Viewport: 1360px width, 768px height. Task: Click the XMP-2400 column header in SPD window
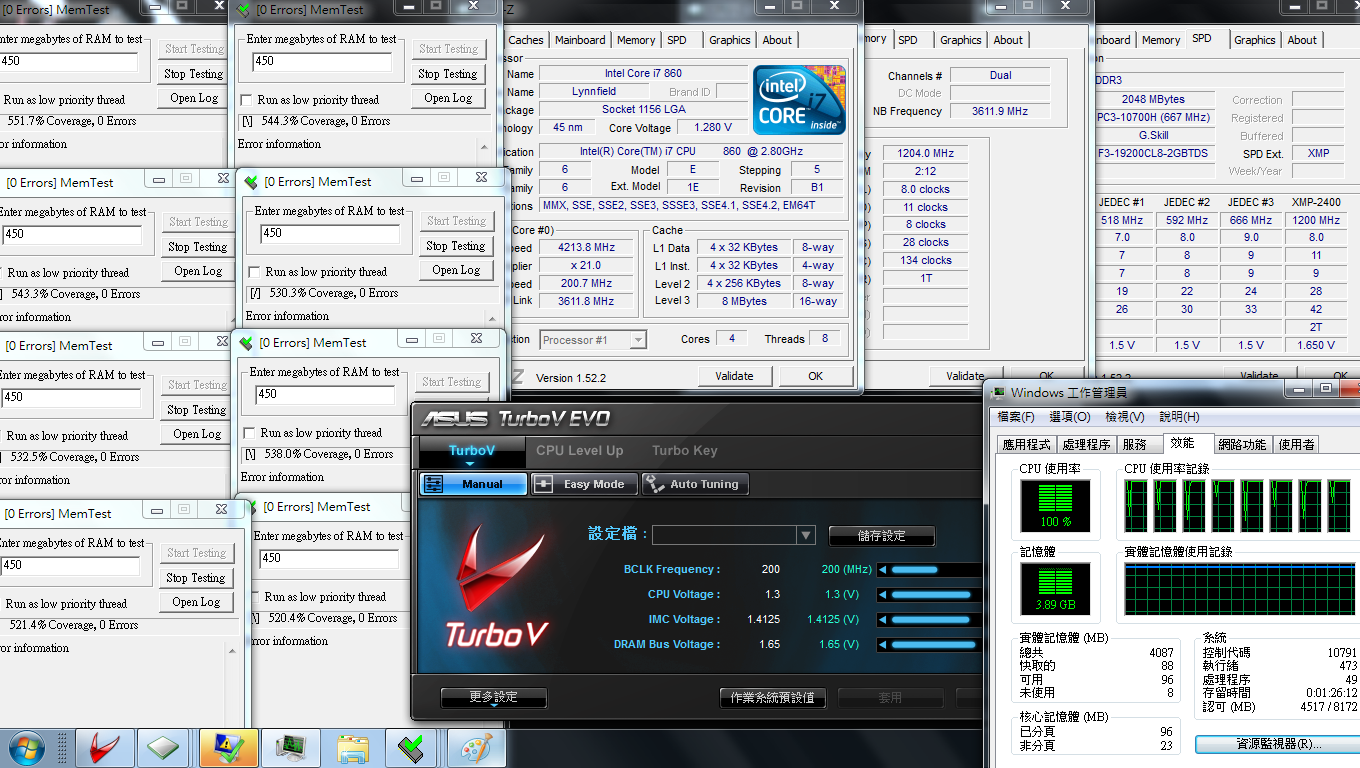[x=1316, y=202]
